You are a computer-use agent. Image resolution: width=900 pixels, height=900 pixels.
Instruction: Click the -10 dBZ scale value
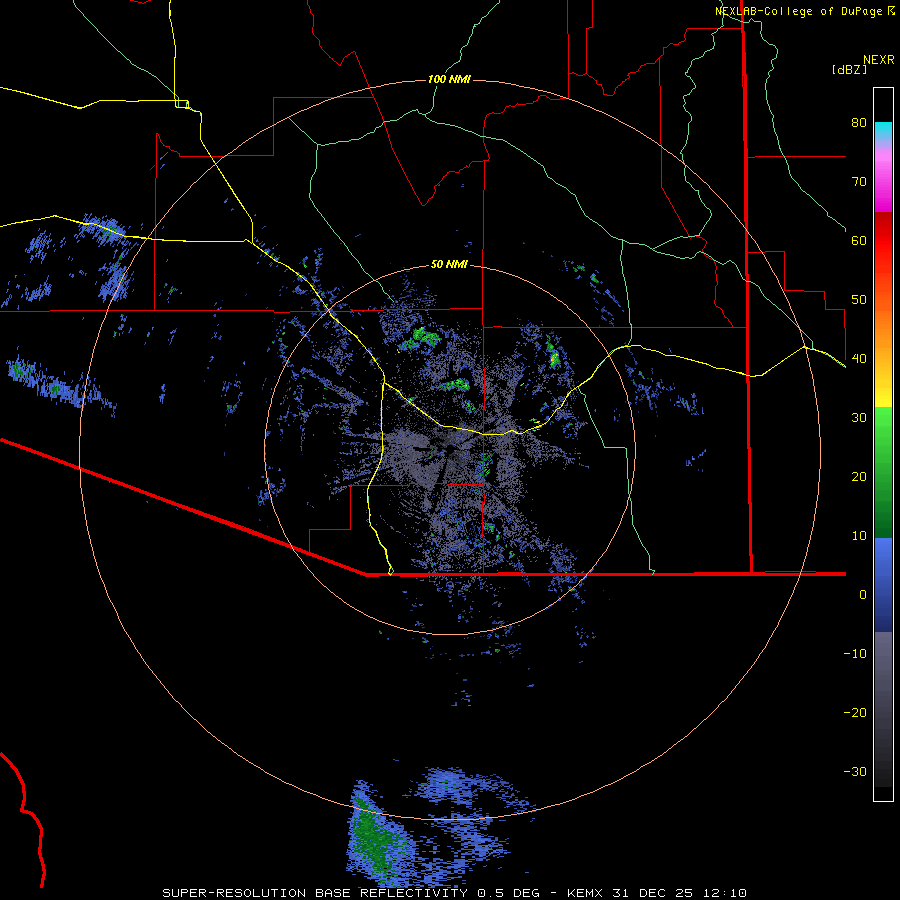point(855,653)
